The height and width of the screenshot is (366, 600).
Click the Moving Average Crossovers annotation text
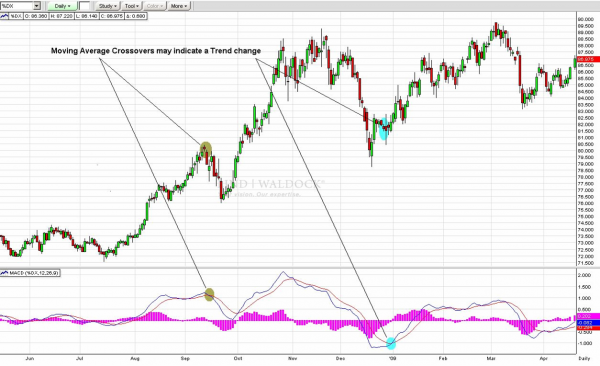[x=156, y=51]
